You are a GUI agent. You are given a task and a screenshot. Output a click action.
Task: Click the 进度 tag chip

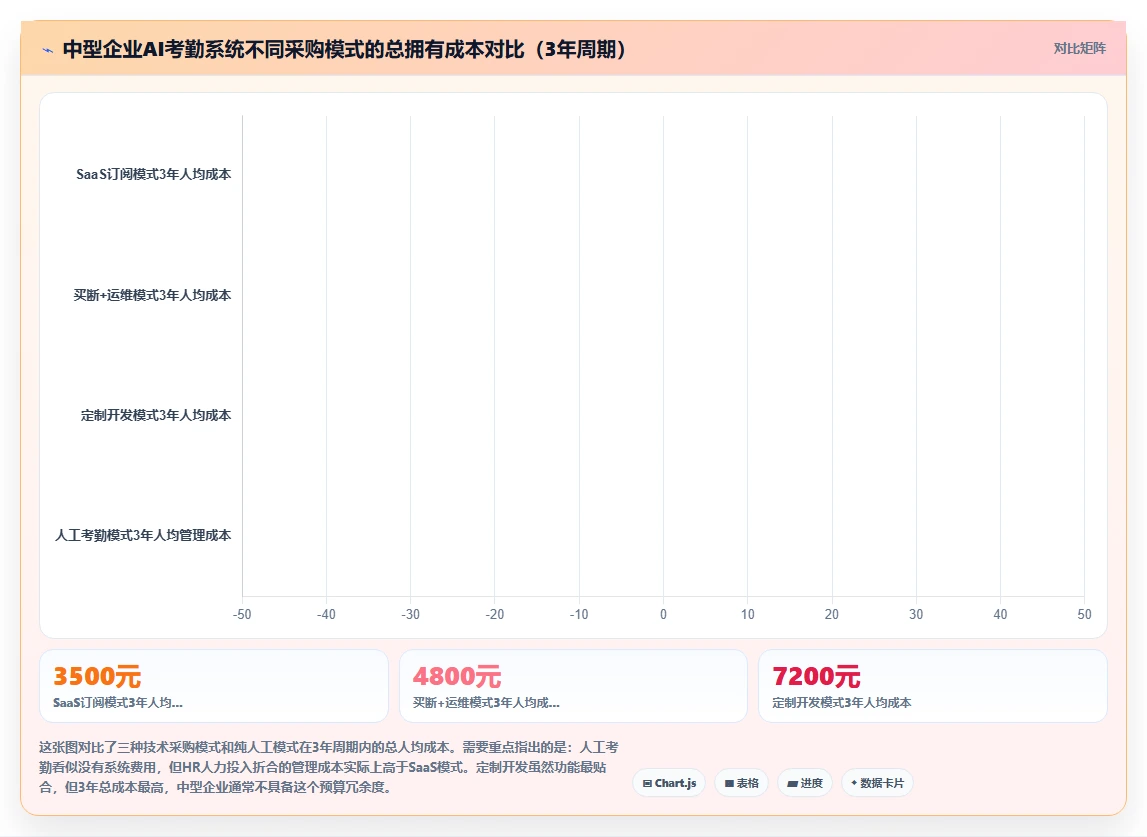pos(805,783)
